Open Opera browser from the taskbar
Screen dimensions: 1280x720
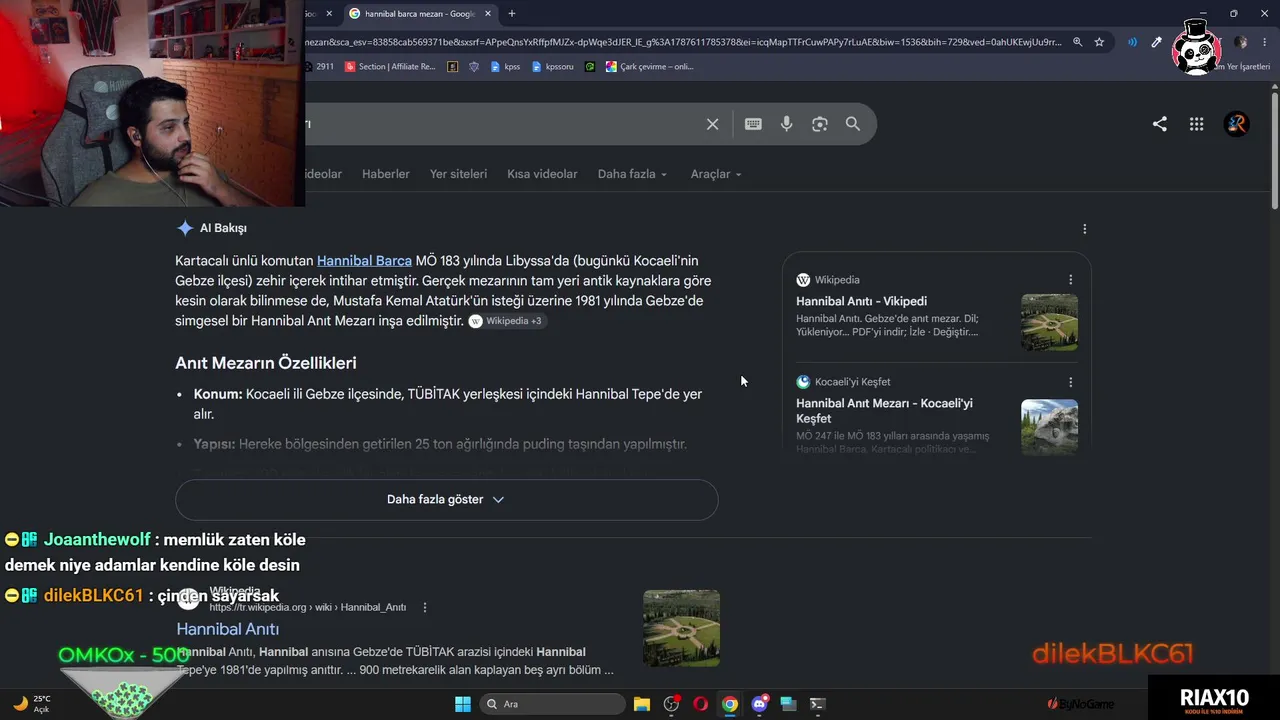[x=700, y=704]
